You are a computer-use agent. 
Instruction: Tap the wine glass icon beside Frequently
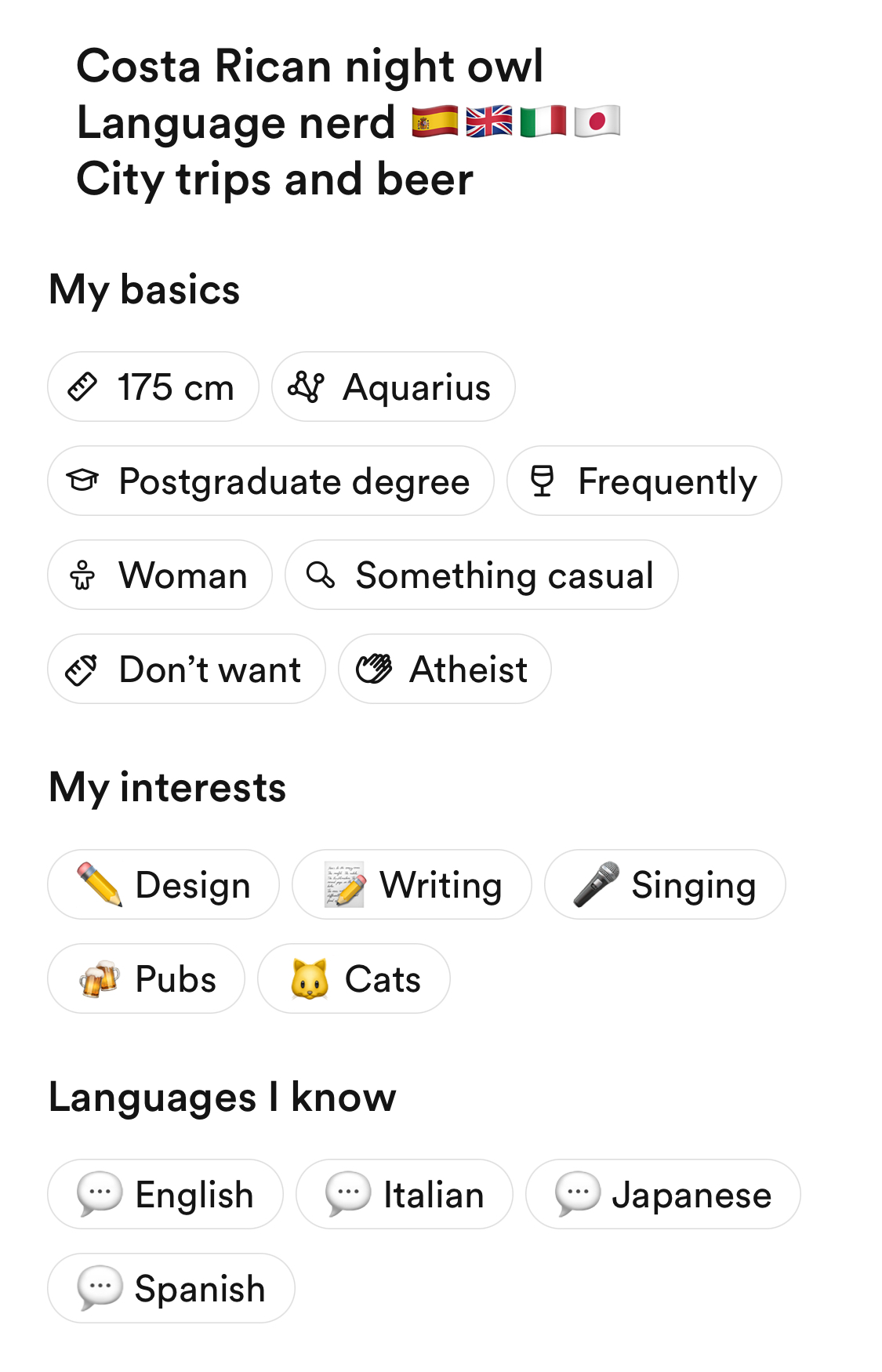(542, 481)
